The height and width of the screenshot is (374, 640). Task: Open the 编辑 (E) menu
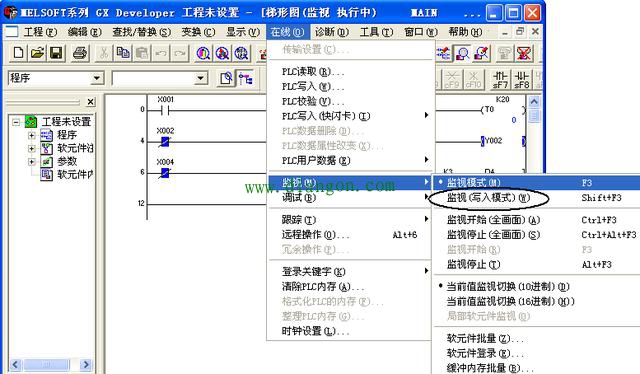(x=84, y=32)
